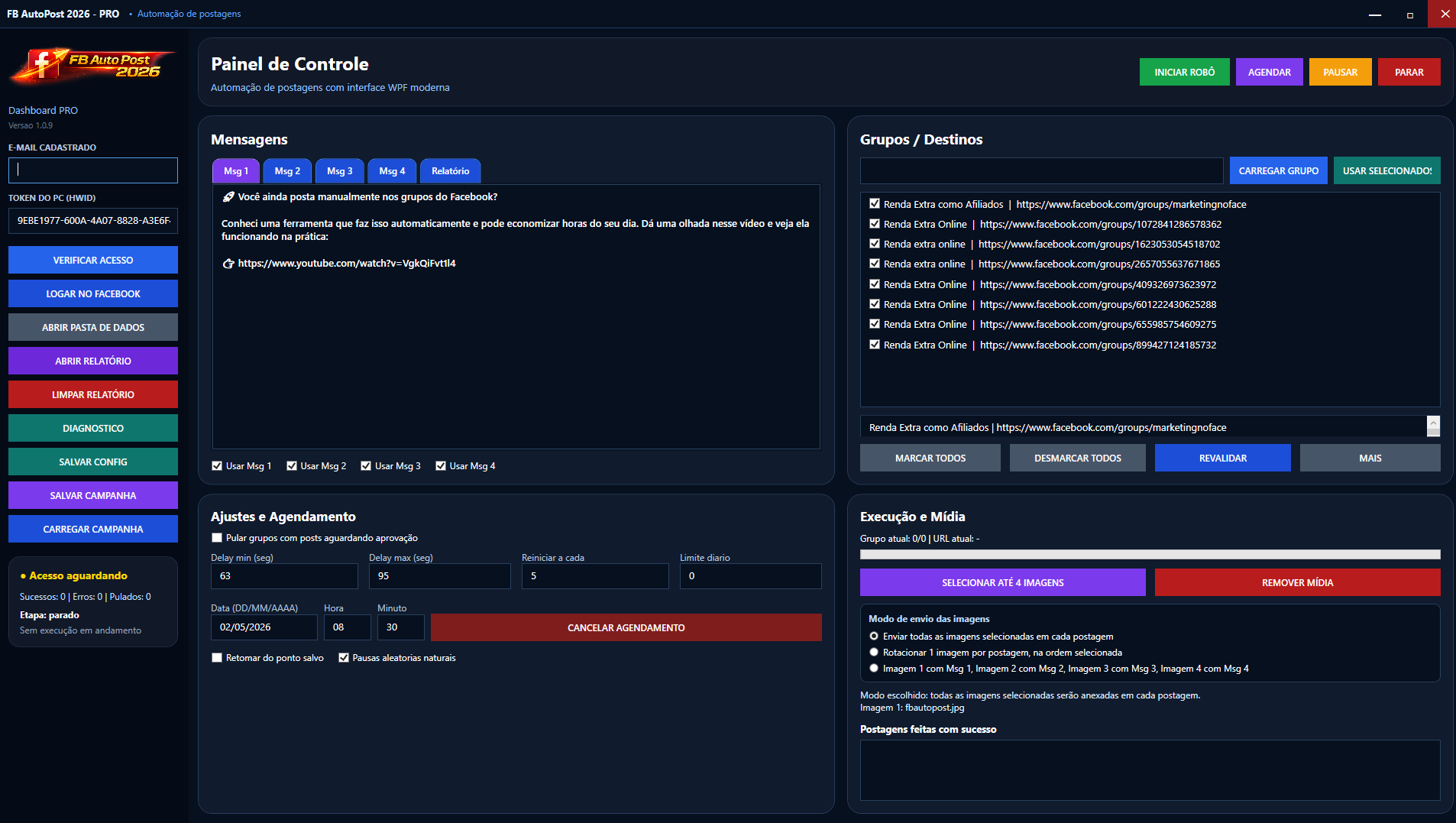The height and width of the screenshot is (823, 1456).
Task: Toggle Pausas aleatorias naturais checkbox
Action: click(x=344, y=658)
